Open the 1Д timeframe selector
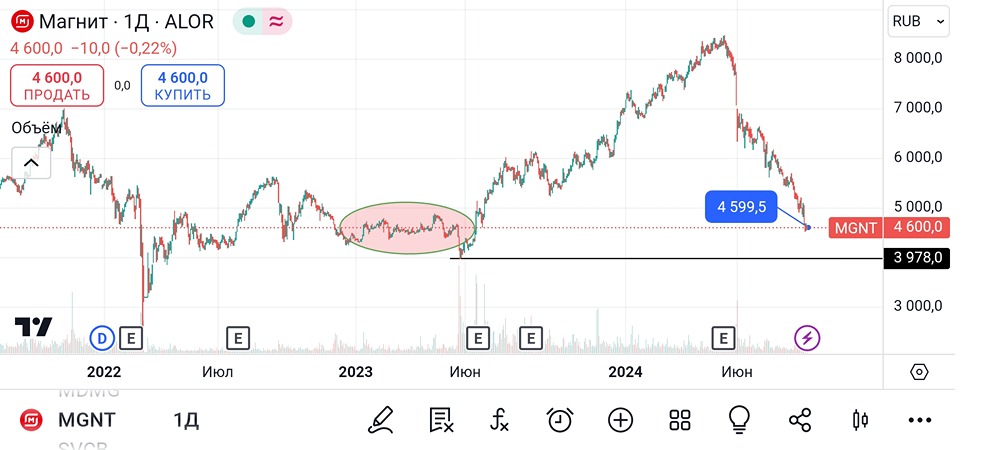 pyautogui.click(x=186, y=420)
